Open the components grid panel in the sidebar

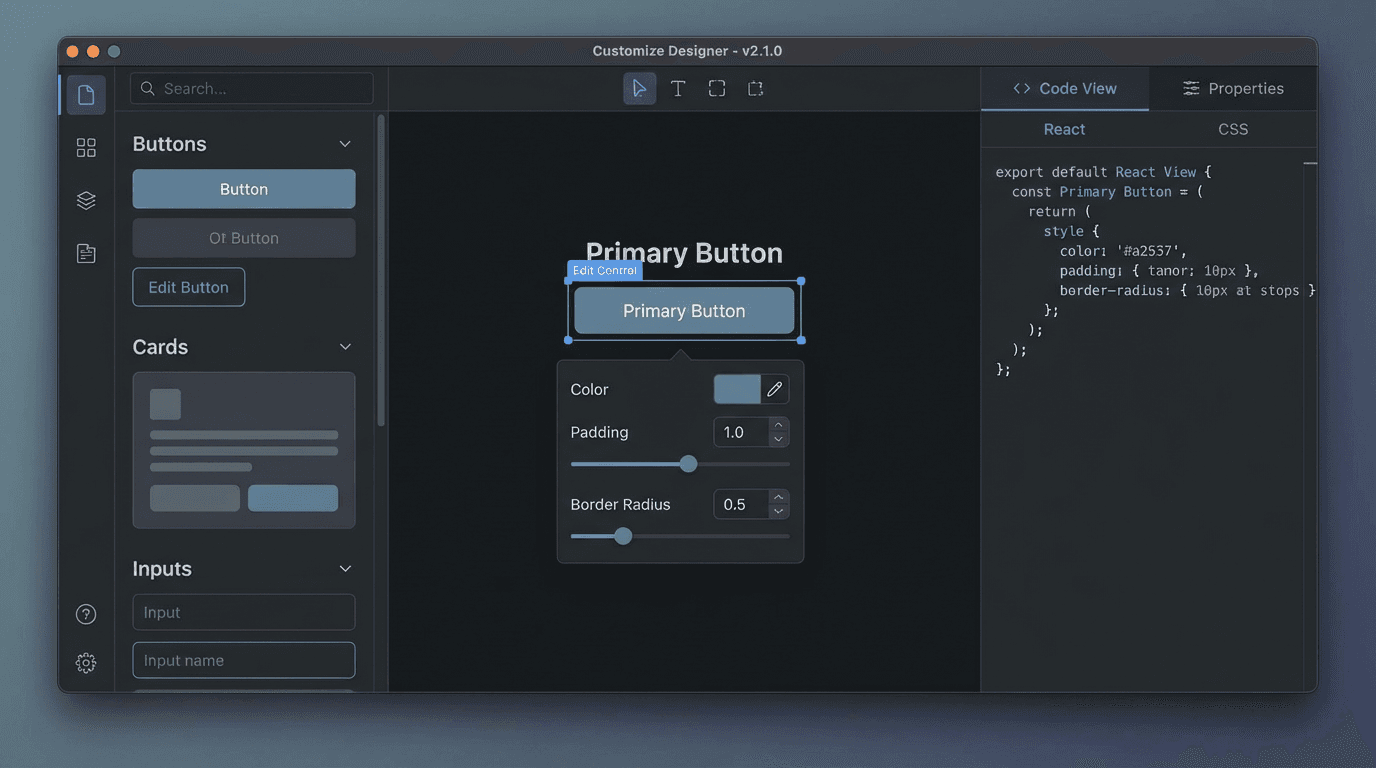point(85,147)
